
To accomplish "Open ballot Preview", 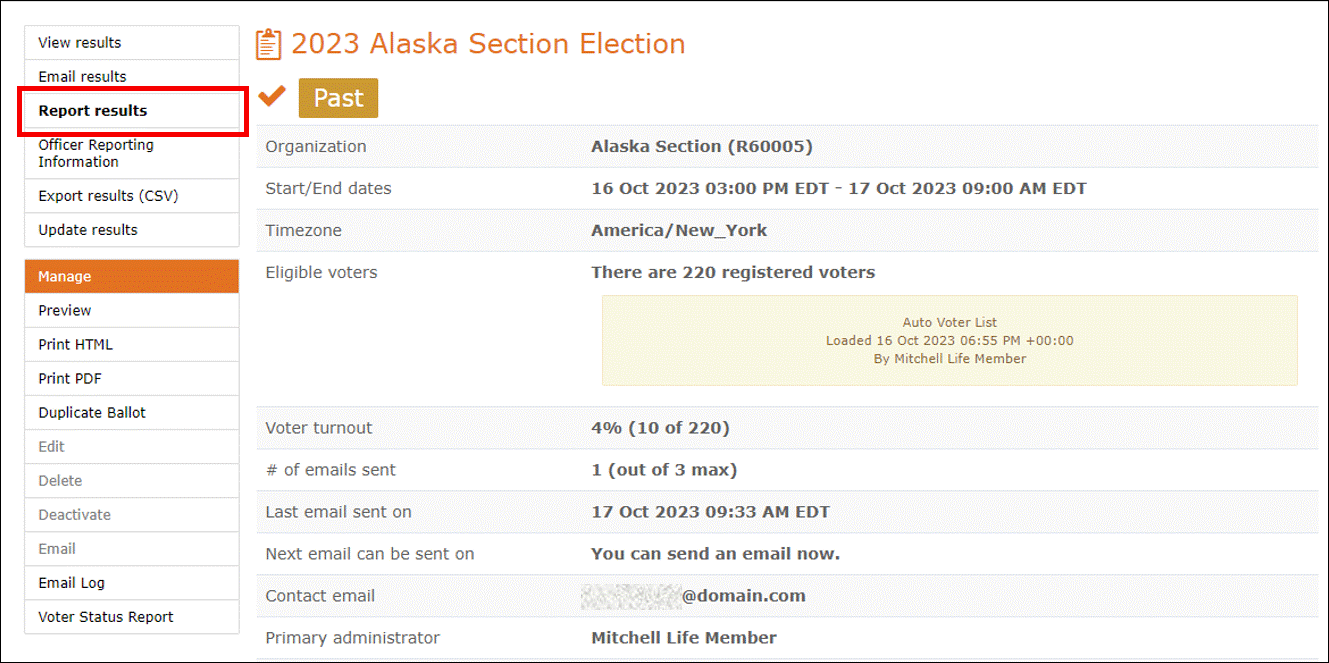I will (x=132, y=311).
